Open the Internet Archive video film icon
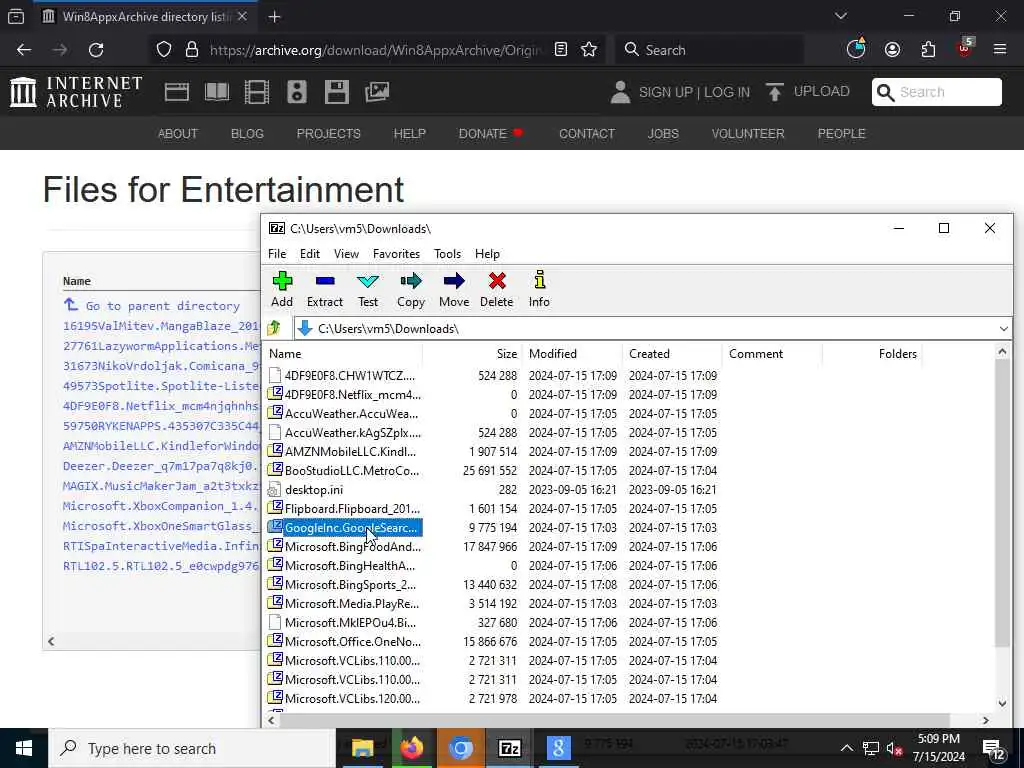 [x=257, y=92]
